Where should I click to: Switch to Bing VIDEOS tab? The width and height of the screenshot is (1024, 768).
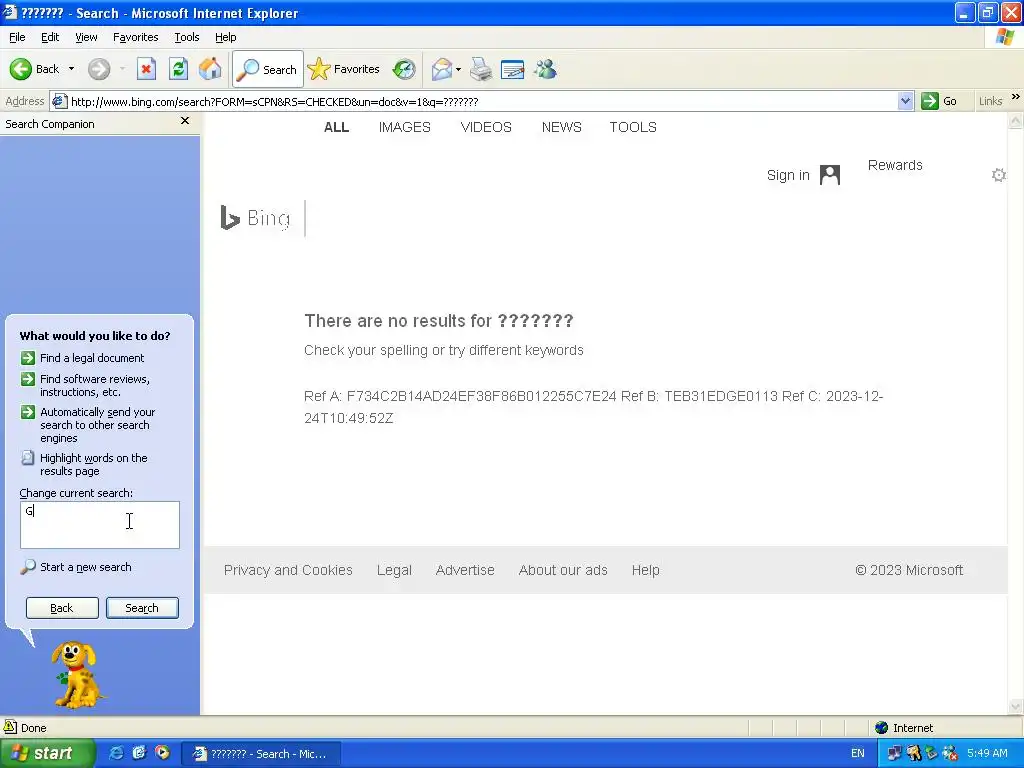[486, 127]
